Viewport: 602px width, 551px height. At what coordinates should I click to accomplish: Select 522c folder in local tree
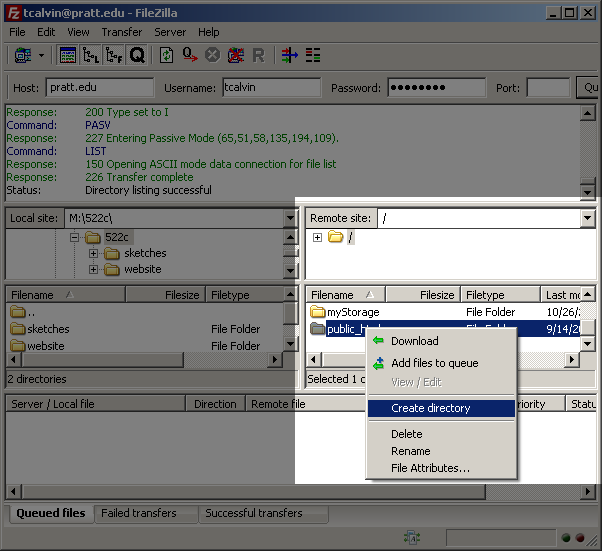117,237
